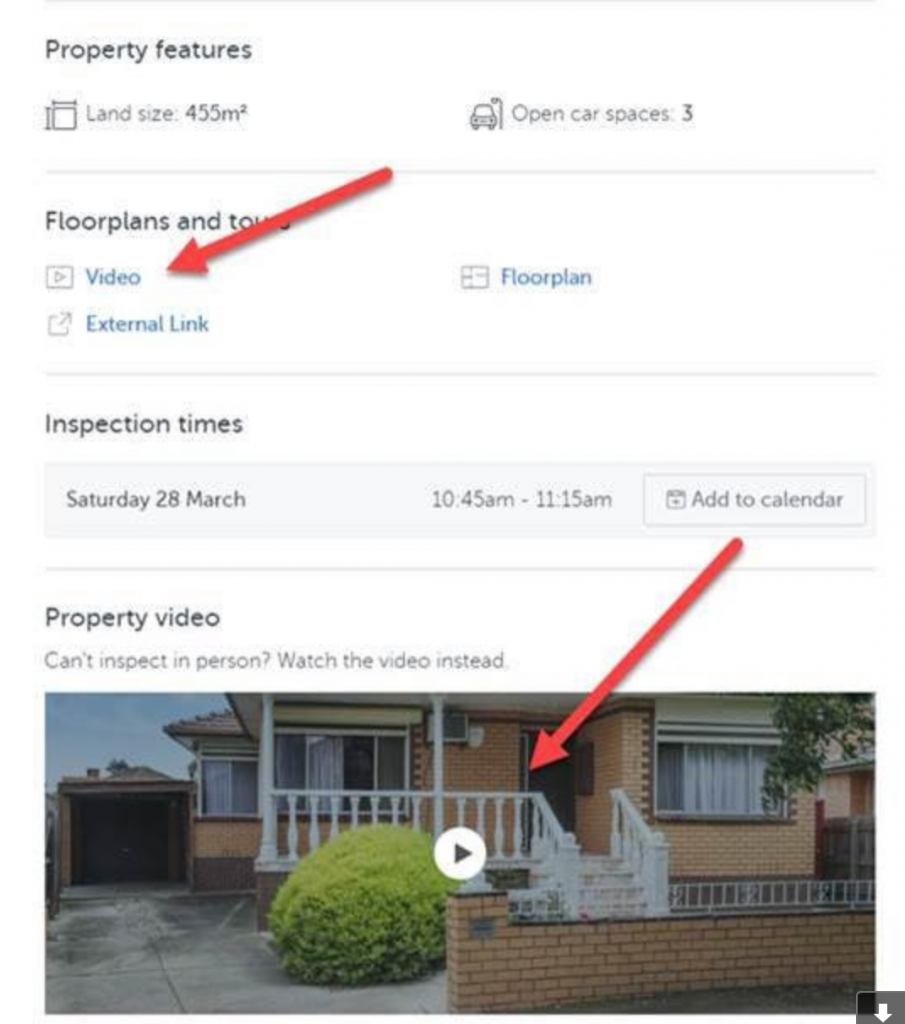Click the Land size 455m² text

click(167, 114)
